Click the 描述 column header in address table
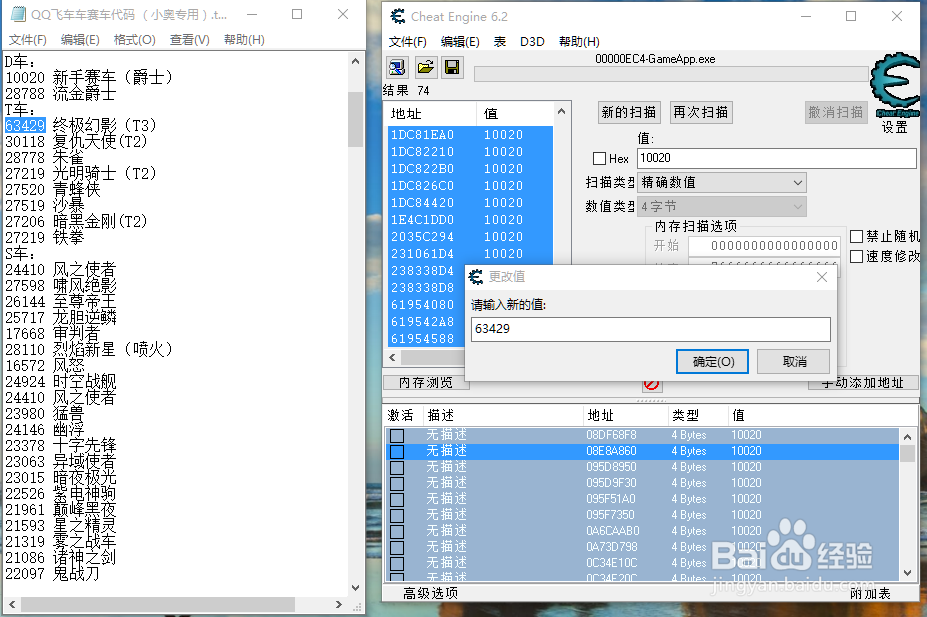The width and height of the screenshot is (927, 617). pyautogui.click(x=504, y=415)
